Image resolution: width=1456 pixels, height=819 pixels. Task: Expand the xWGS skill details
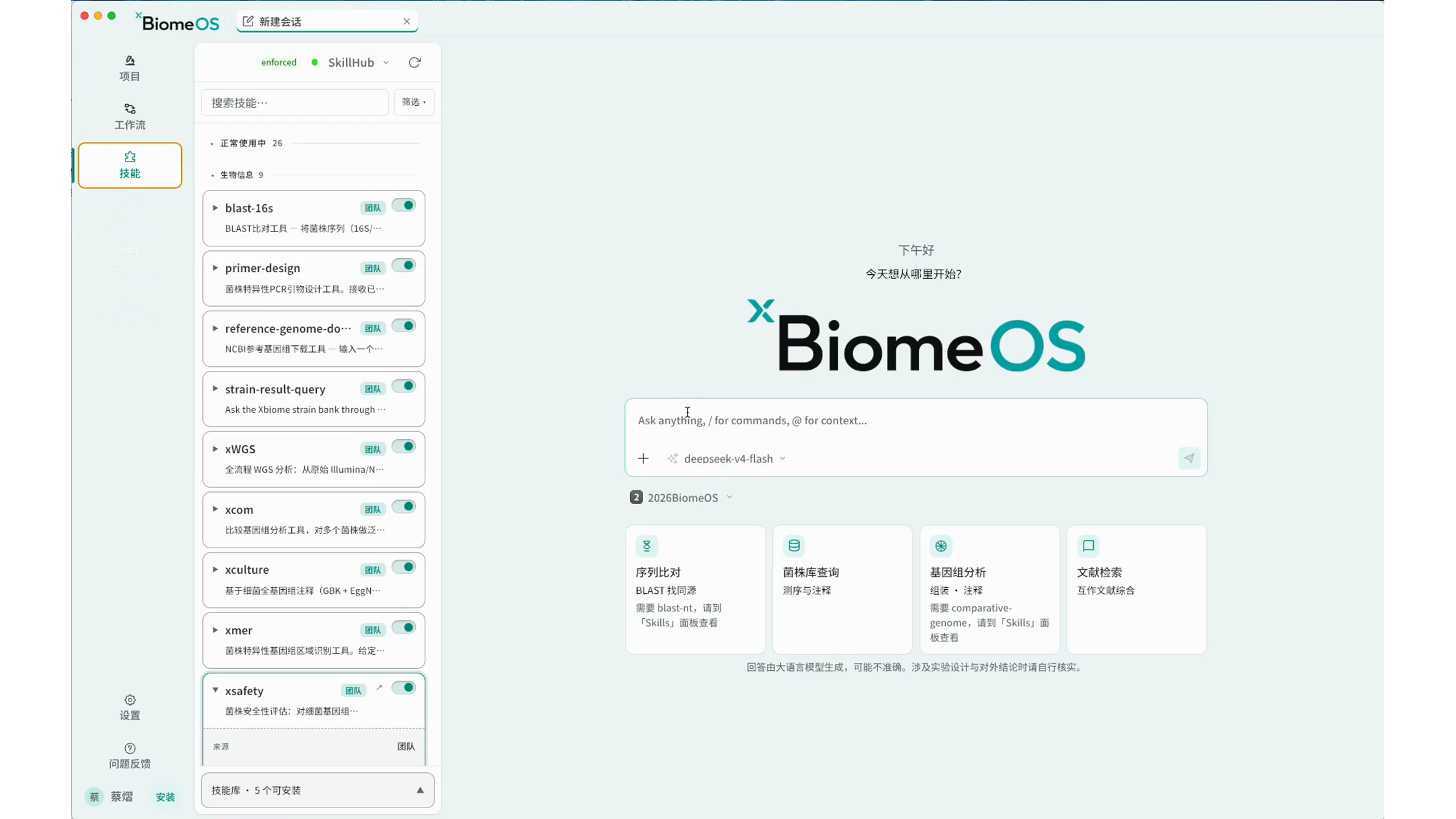tap(215, 449)
